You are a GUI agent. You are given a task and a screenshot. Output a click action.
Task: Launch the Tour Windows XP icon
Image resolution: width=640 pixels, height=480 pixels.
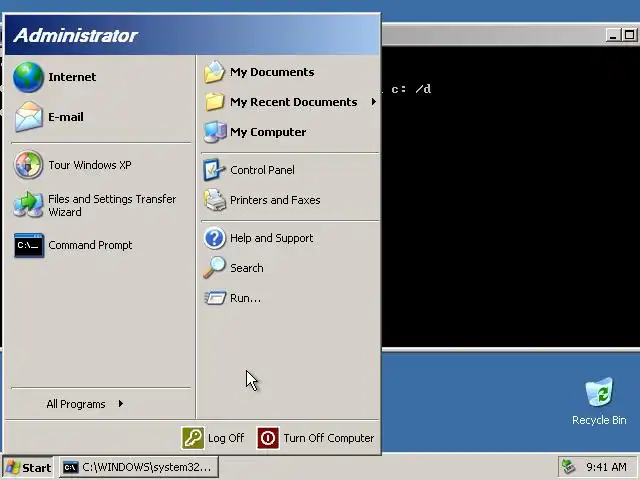click(28, 165)
